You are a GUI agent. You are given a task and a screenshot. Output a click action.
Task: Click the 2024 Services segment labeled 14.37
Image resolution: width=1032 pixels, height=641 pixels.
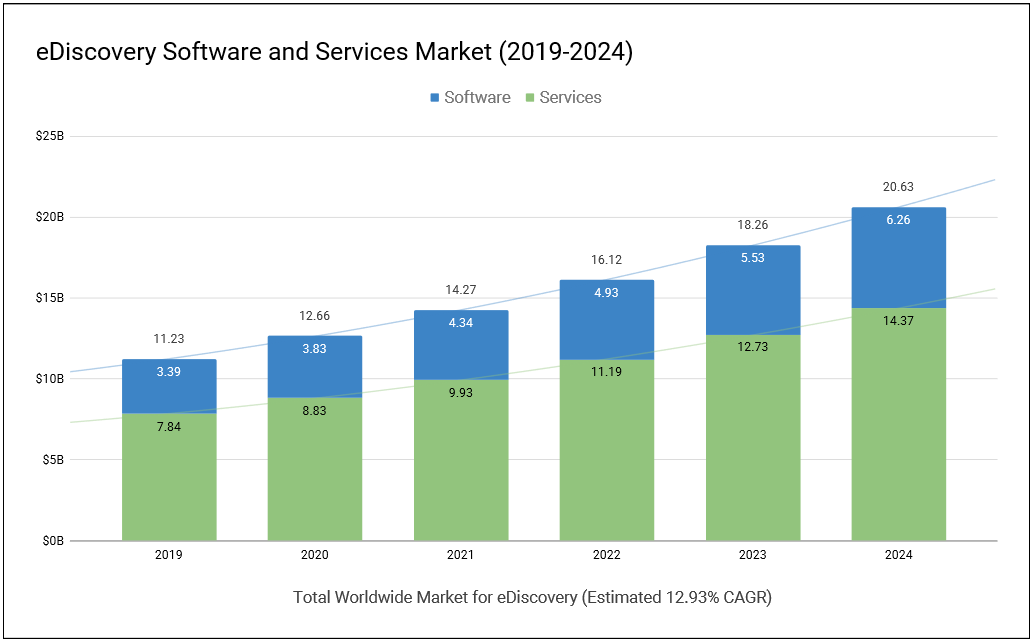point(898,424)
